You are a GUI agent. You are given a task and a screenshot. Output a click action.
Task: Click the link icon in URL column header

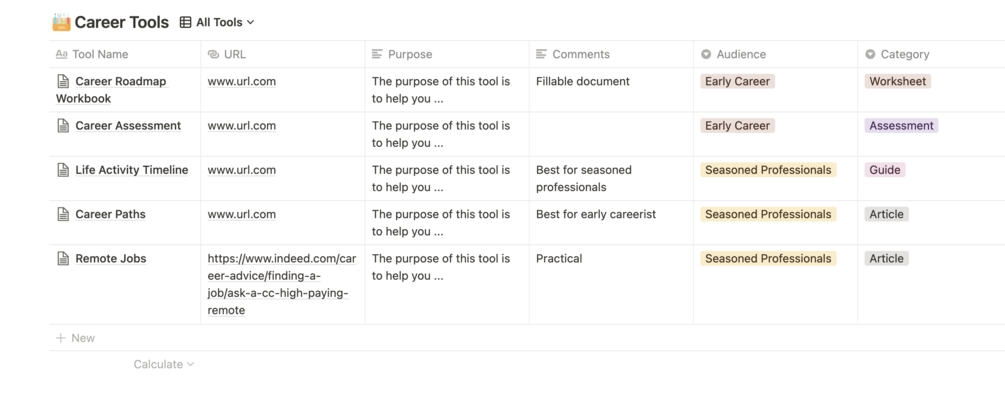pyautogui.click(x=213, y=54)
